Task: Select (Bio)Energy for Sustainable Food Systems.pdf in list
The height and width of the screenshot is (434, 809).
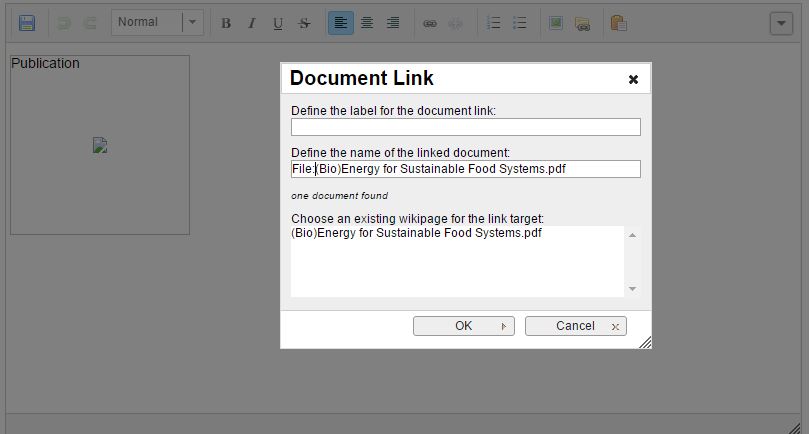Action: pos(417,234)
